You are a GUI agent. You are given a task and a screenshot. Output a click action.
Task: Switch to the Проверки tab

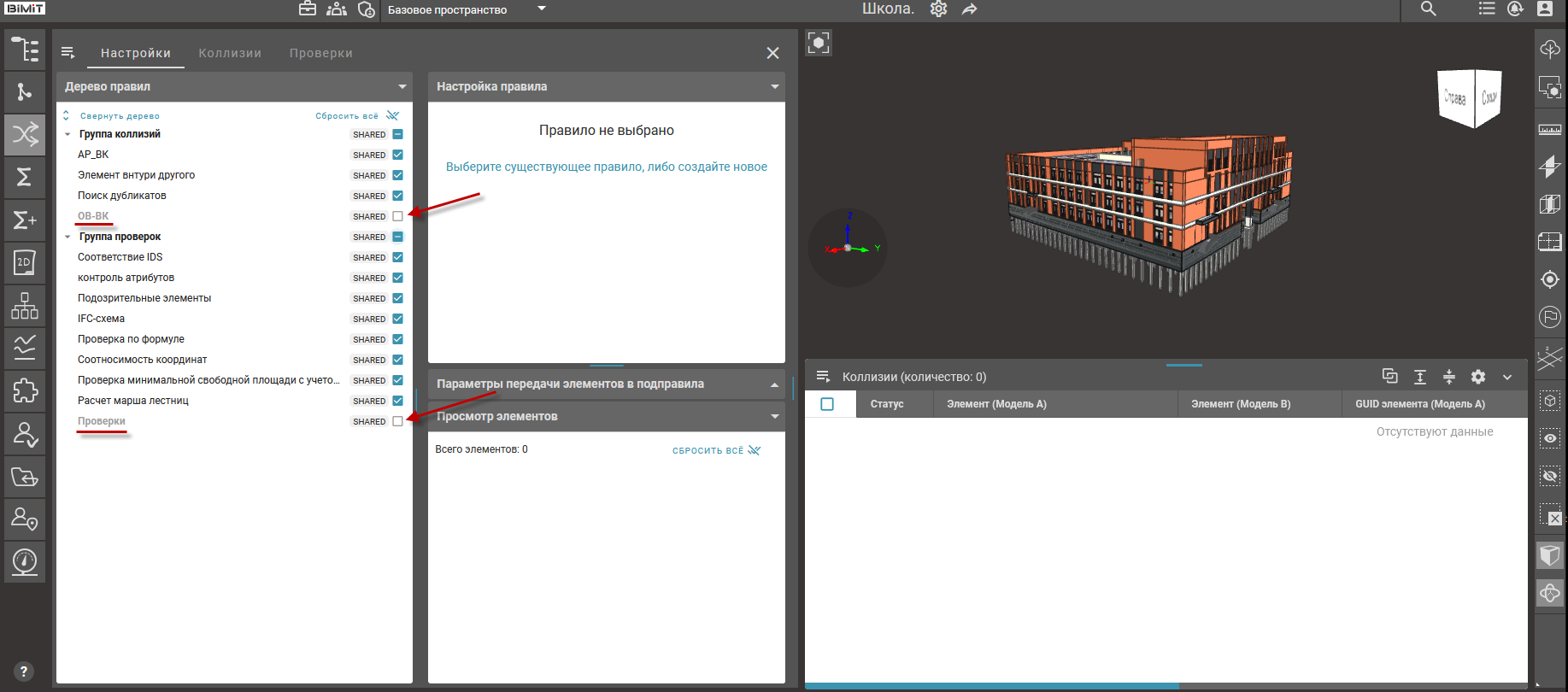coord(320,53)
